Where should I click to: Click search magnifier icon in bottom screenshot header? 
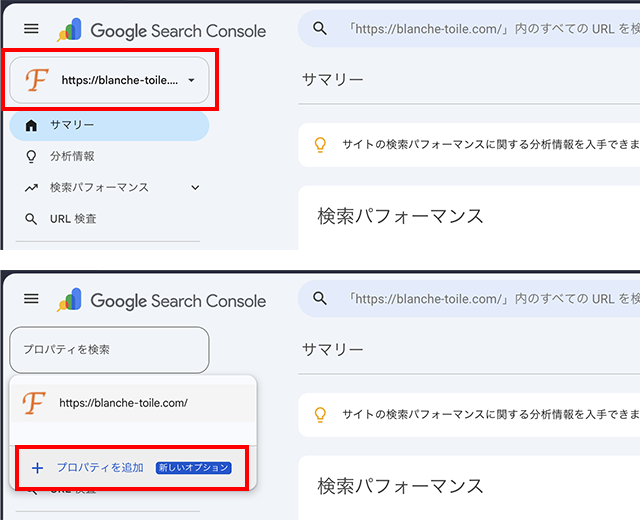pos(320,299)
